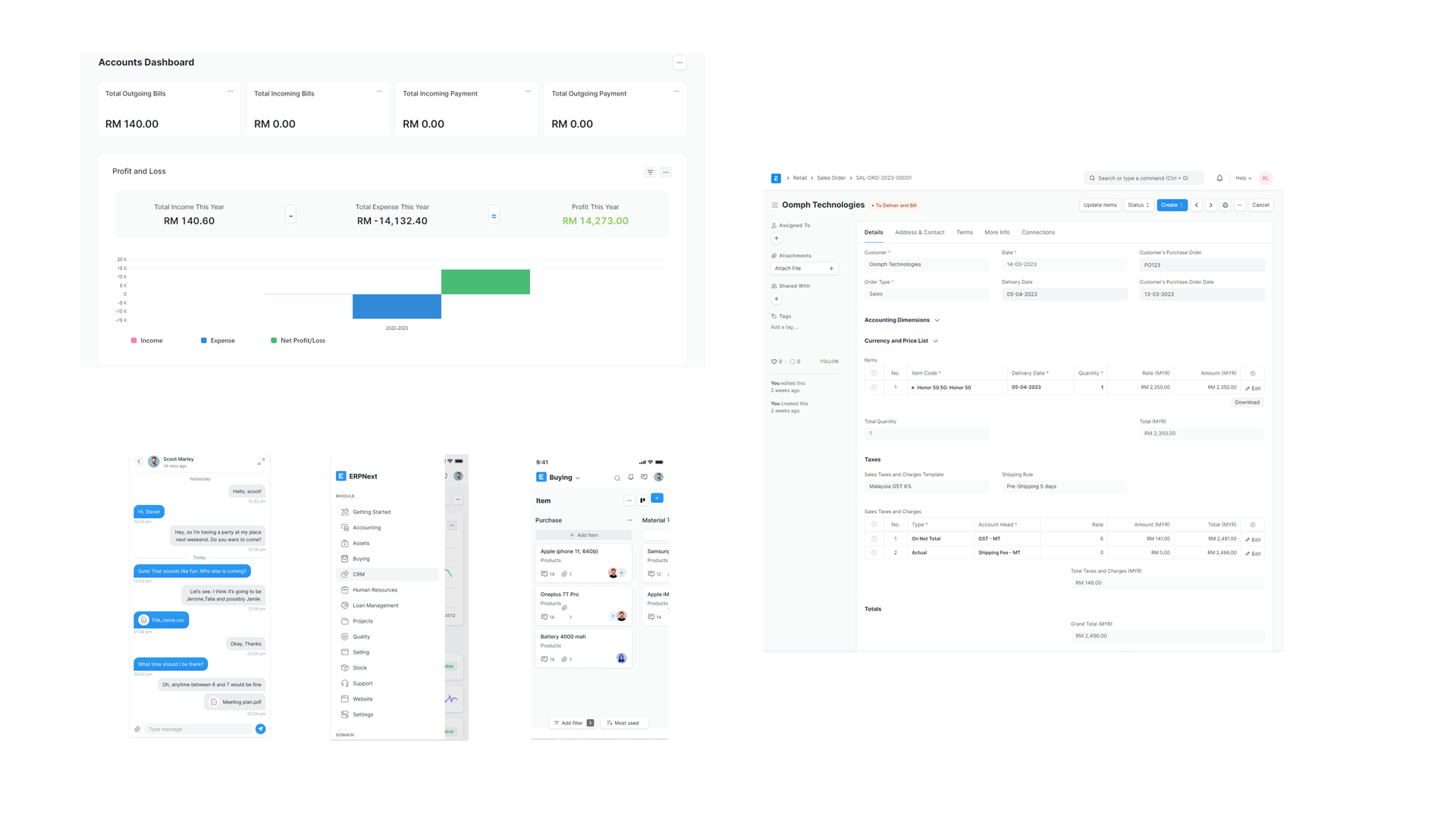This screenshot has height=819, width=1456.
Task: Open the mobile Buying search icon
Action: click(x=617, y=478)
